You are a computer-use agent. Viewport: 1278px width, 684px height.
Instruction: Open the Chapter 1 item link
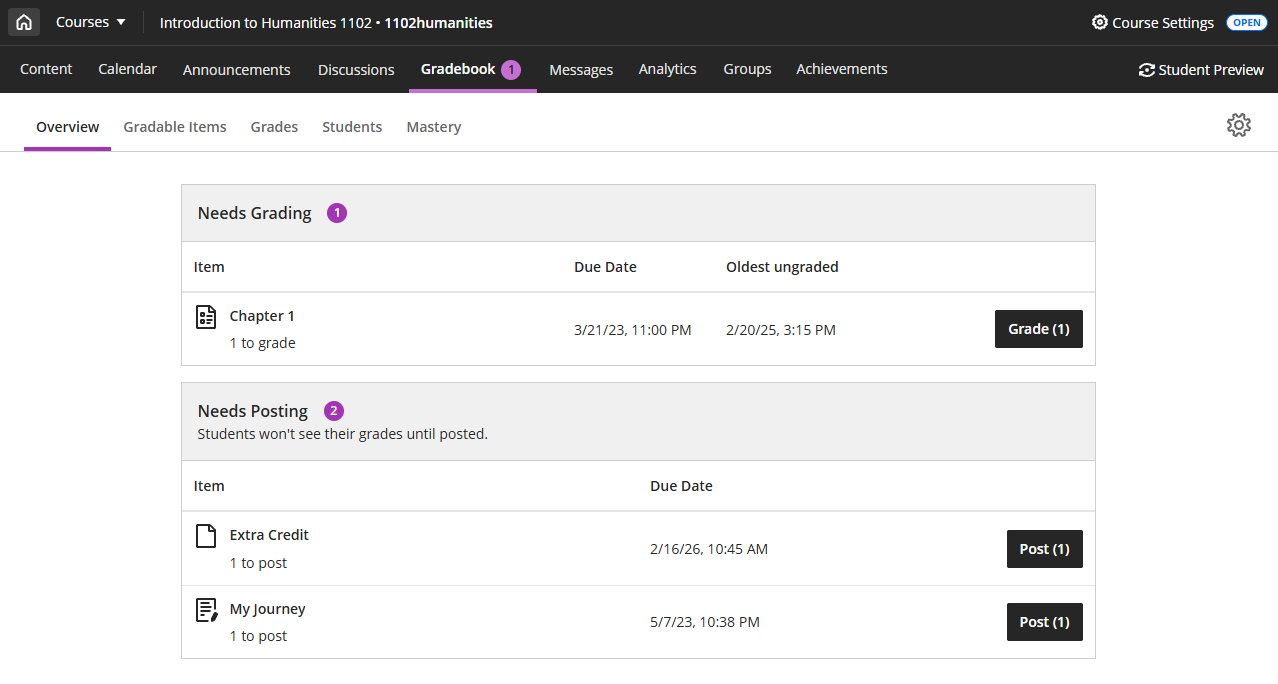(262, 315)
